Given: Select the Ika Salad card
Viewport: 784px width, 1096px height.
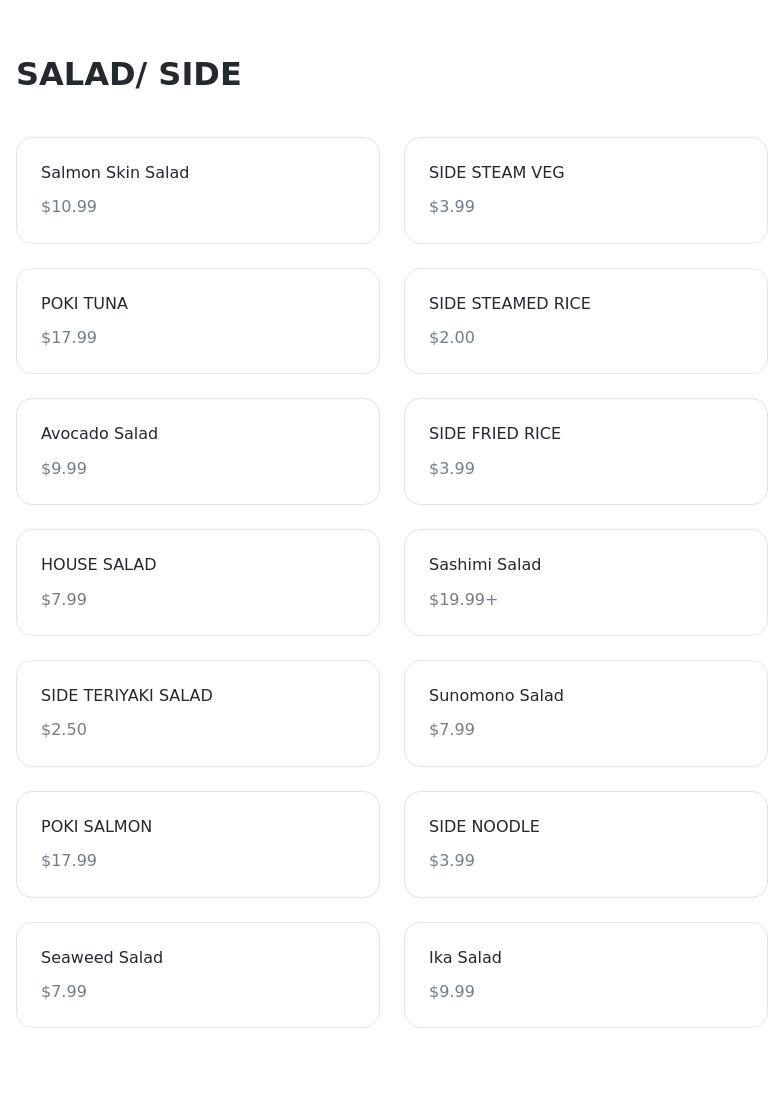Looking at the screenshot, I should 585,975.
